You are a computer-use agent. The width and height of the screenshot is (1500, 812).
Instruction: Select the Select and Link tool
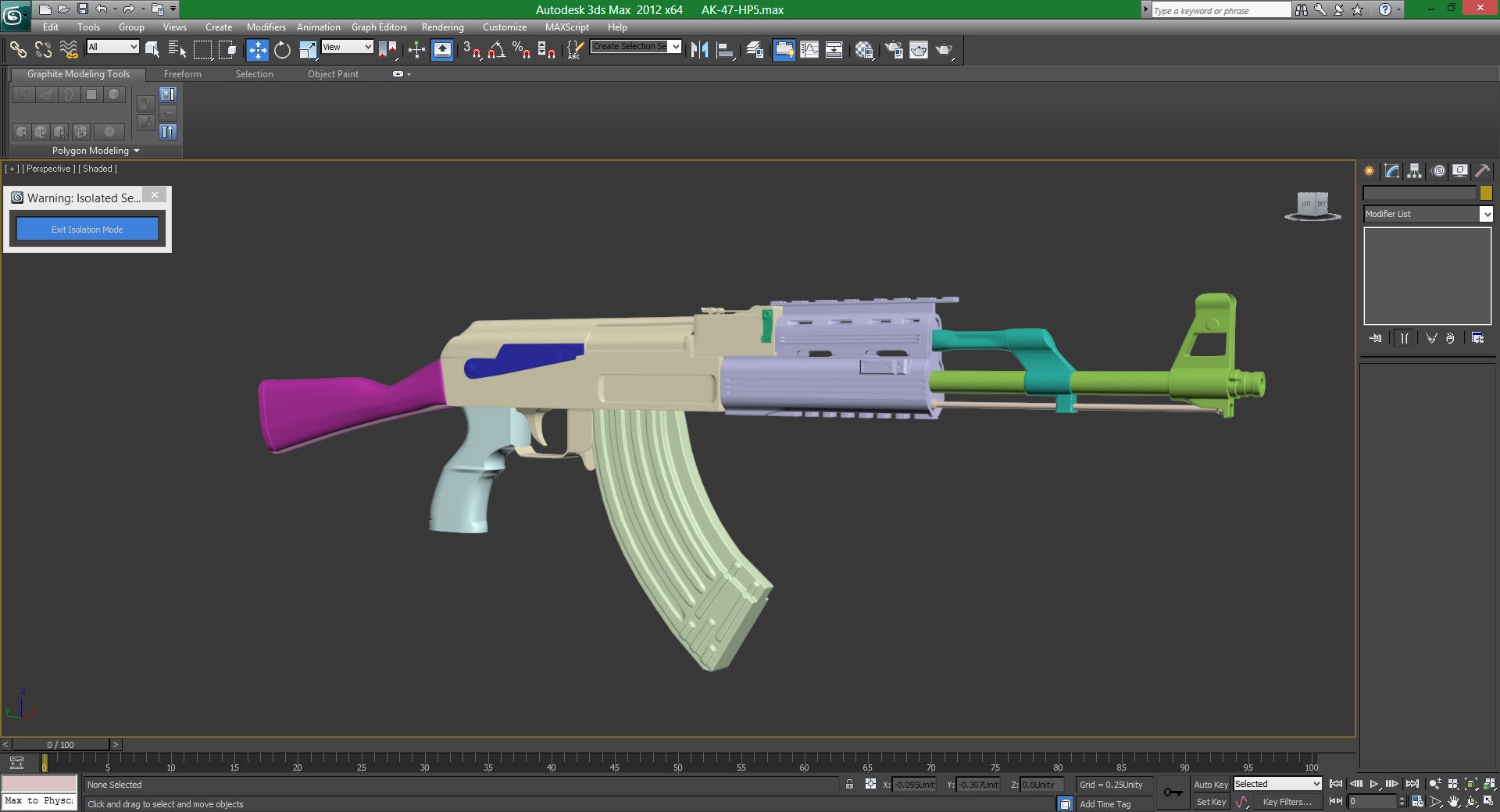tap(17, 50)
